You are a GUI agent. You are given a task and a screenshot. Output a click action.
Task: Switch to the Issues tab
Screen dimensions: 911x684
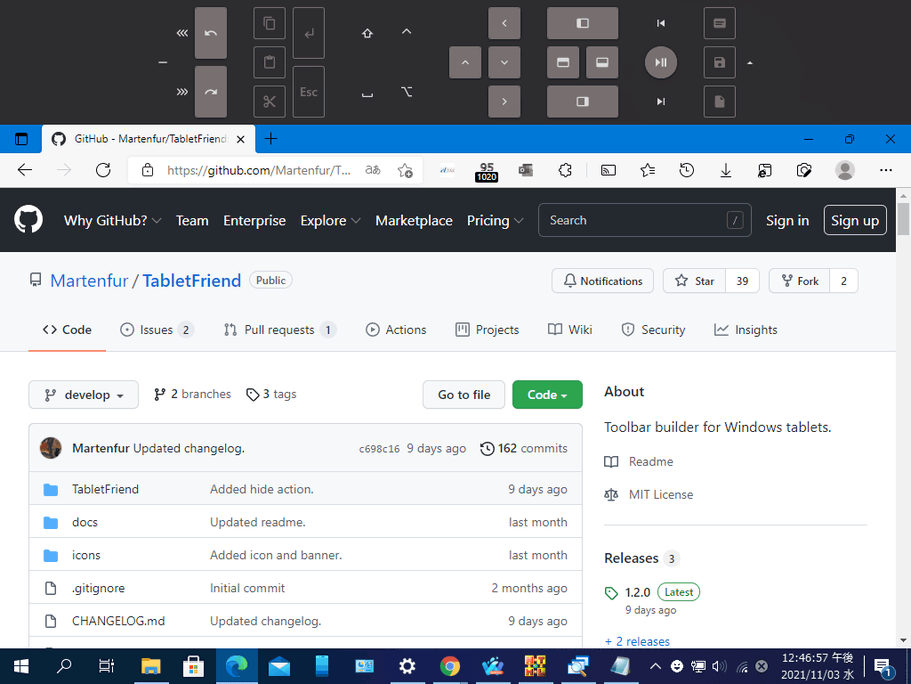[156, 330]
